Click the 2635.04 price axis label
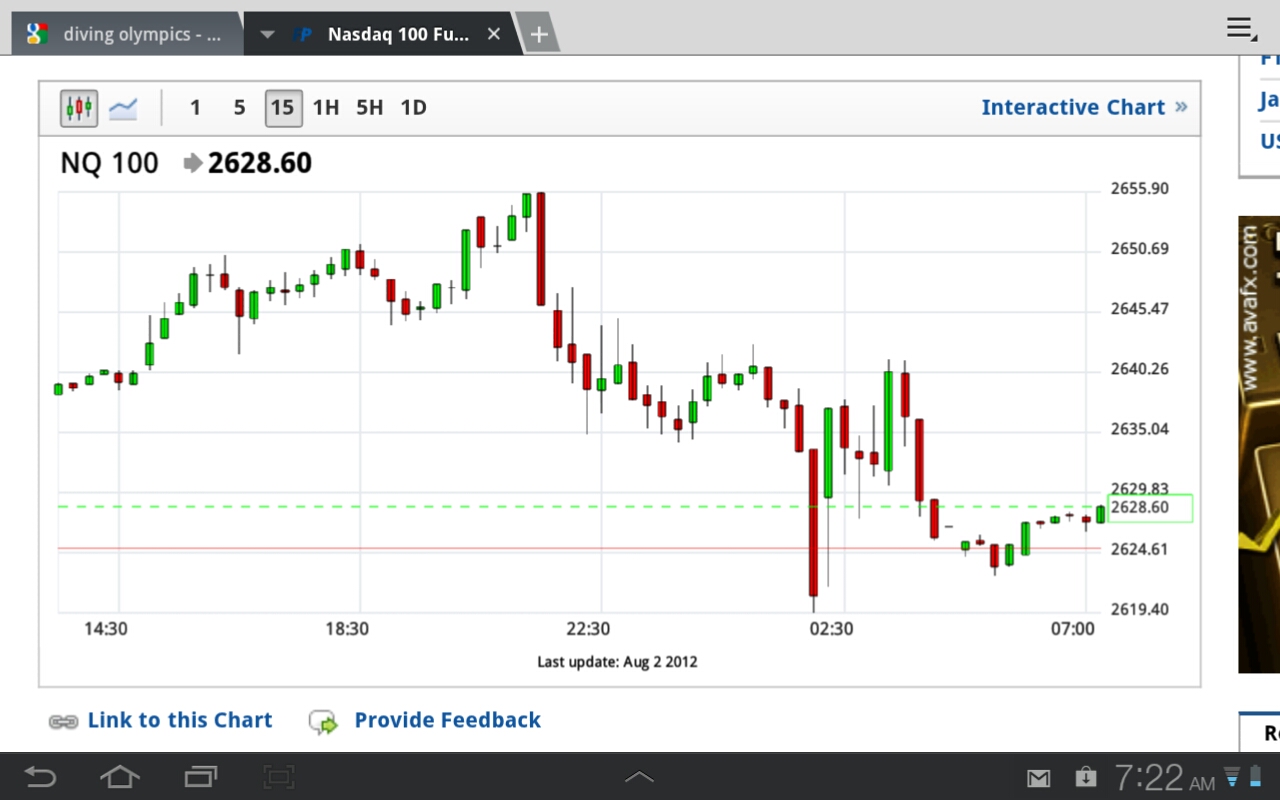This screenshot has width=1280, height=800. click(1140, 429)
